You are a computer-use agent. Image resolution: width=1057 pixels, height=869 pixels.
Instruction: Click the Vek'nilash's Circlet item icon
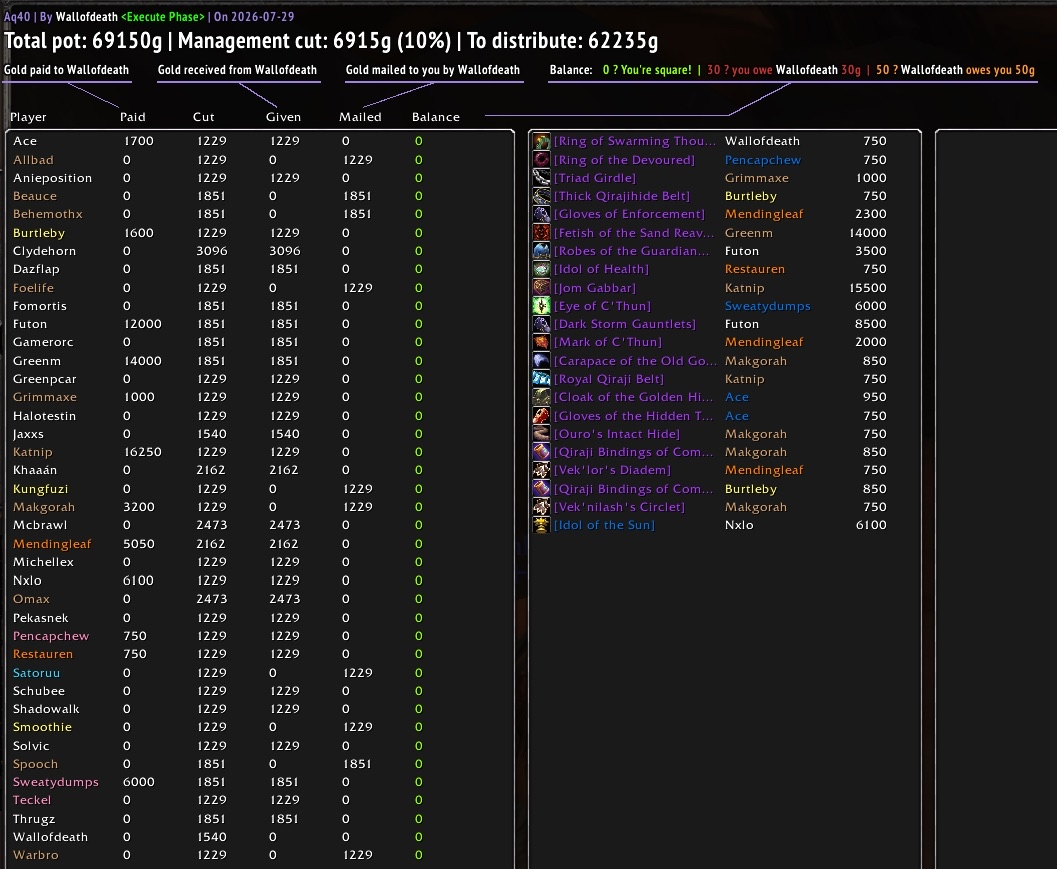(541, 507)
